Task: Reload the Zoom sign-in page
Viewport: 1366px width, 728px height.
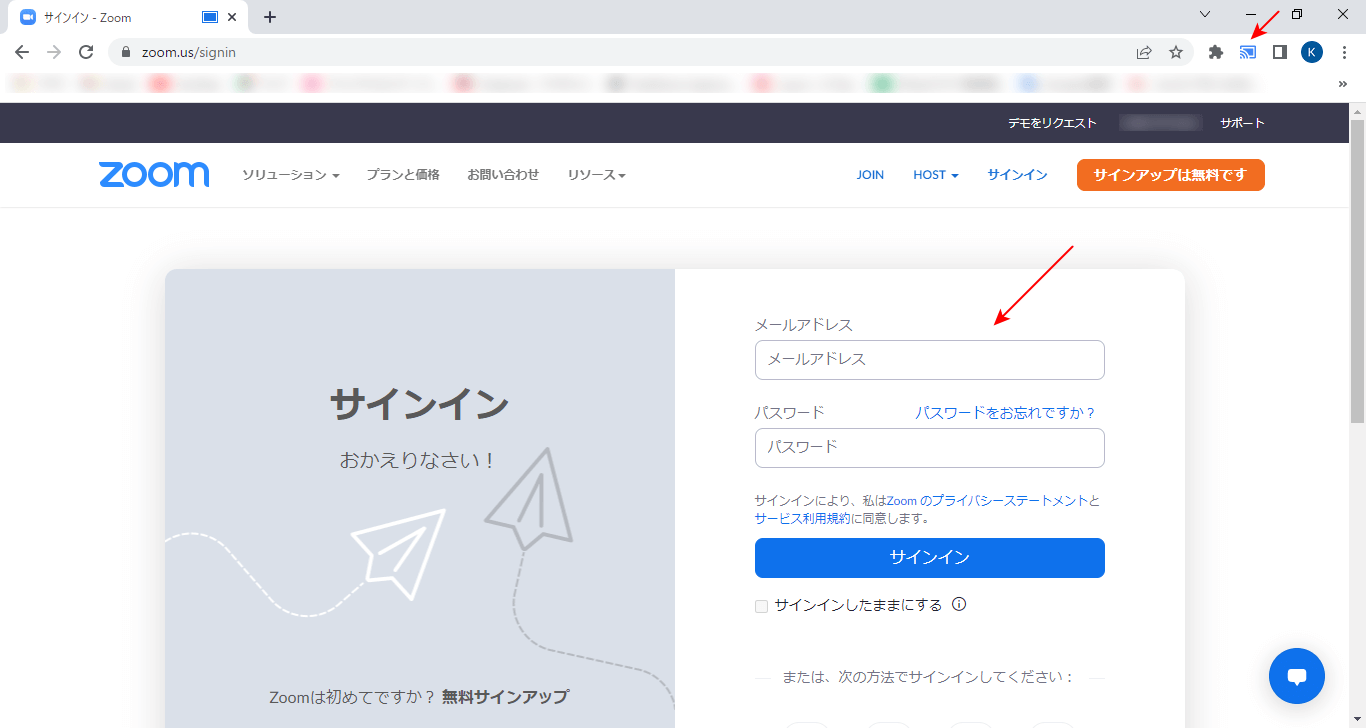Action: pyautogui.click(x=86, y=52)
